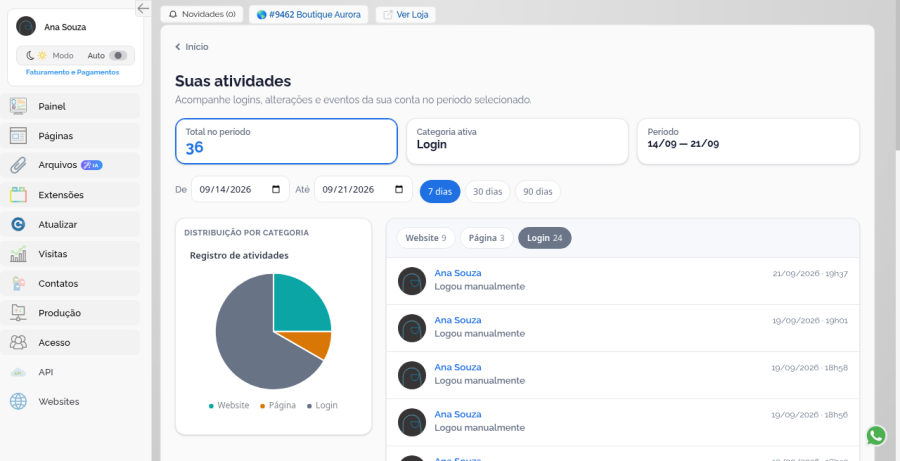The image size is (900, 461).
Task: Click the Registro de atividades chart title
Action: pyautogui.click(x=239, y=255)
